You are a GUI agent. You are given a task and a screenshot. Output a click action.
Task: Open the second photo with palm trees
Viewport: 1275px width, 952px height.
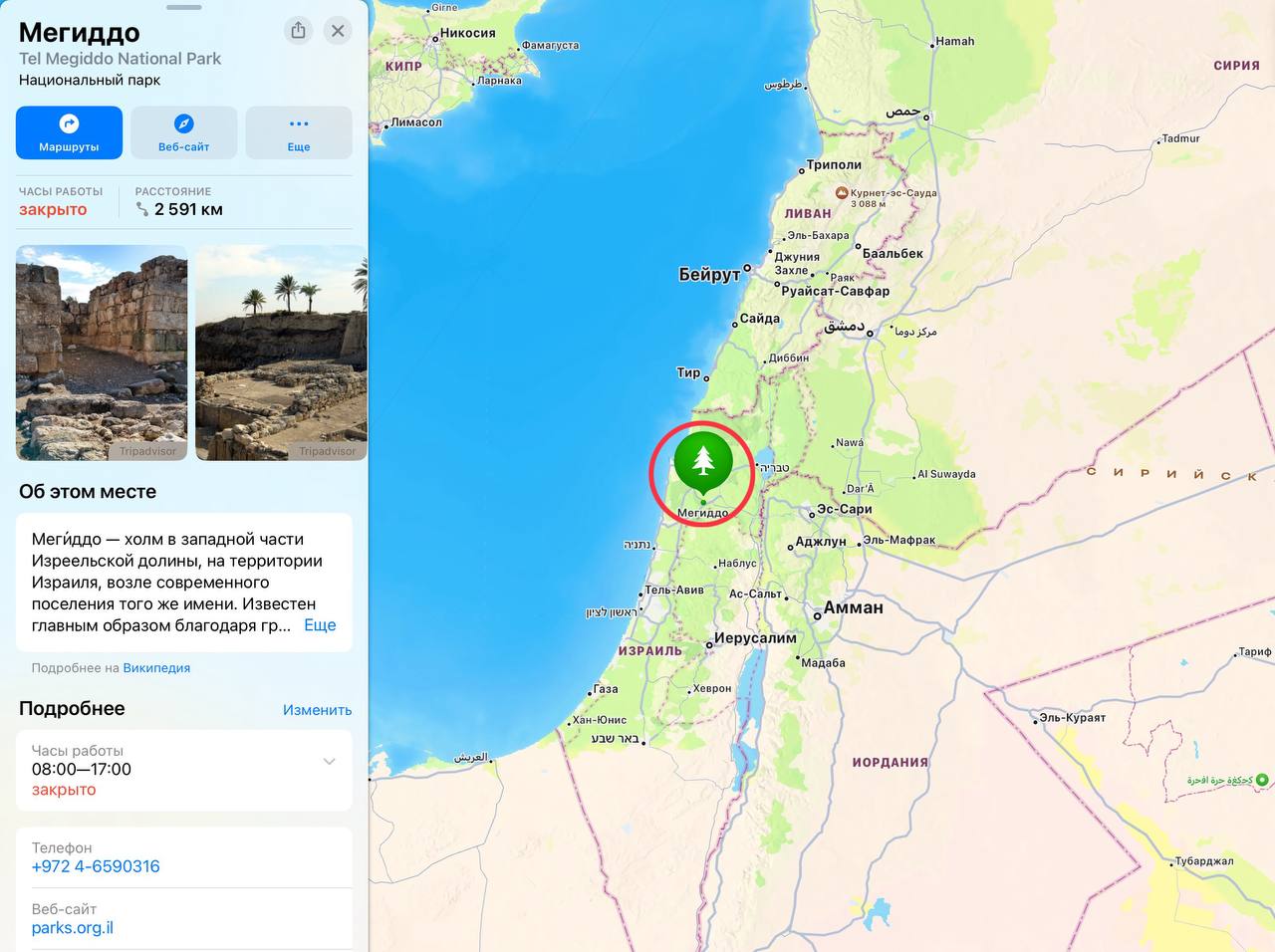(x=282, y=353)
